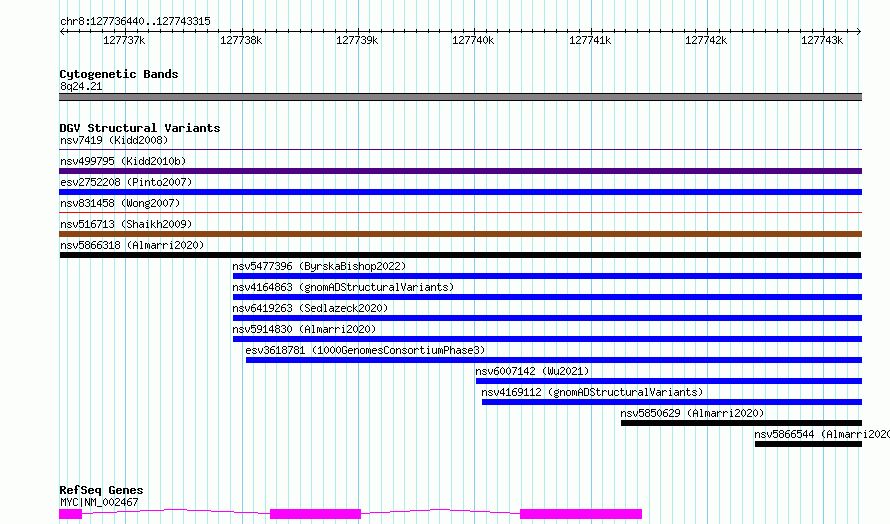Click the blue nsv6007142 variant bar
This screenshot has width=890, height=524.
point(669,381)
